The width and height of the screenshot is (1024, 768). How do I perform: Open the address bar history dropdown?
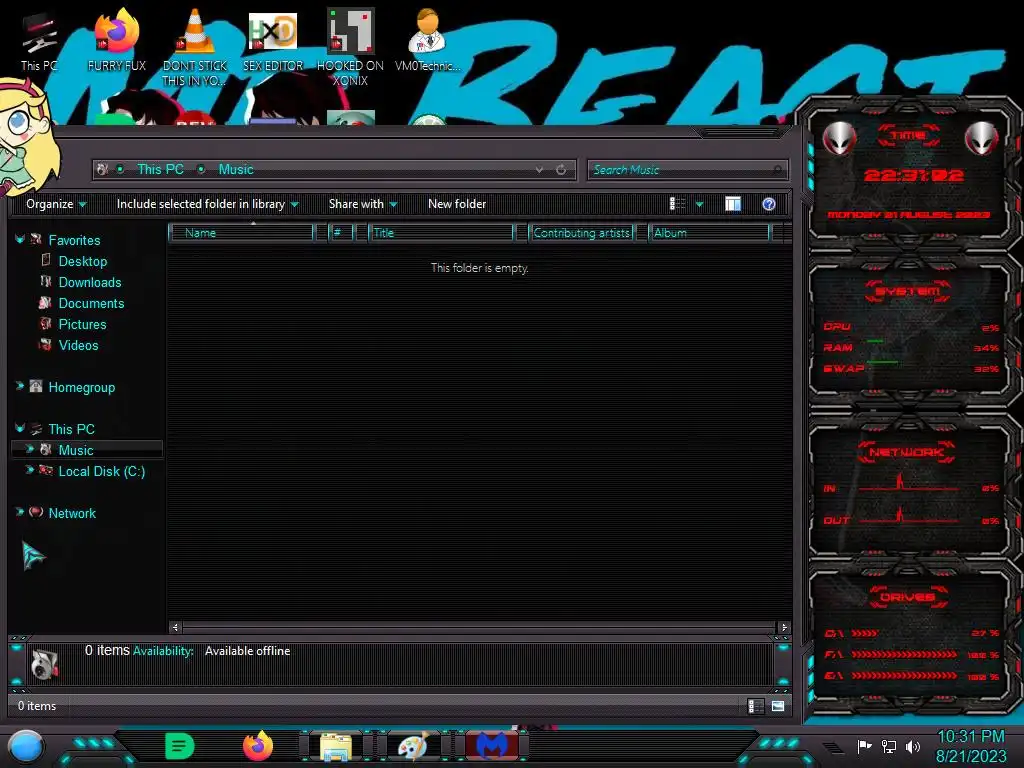[x=539, y=170]
